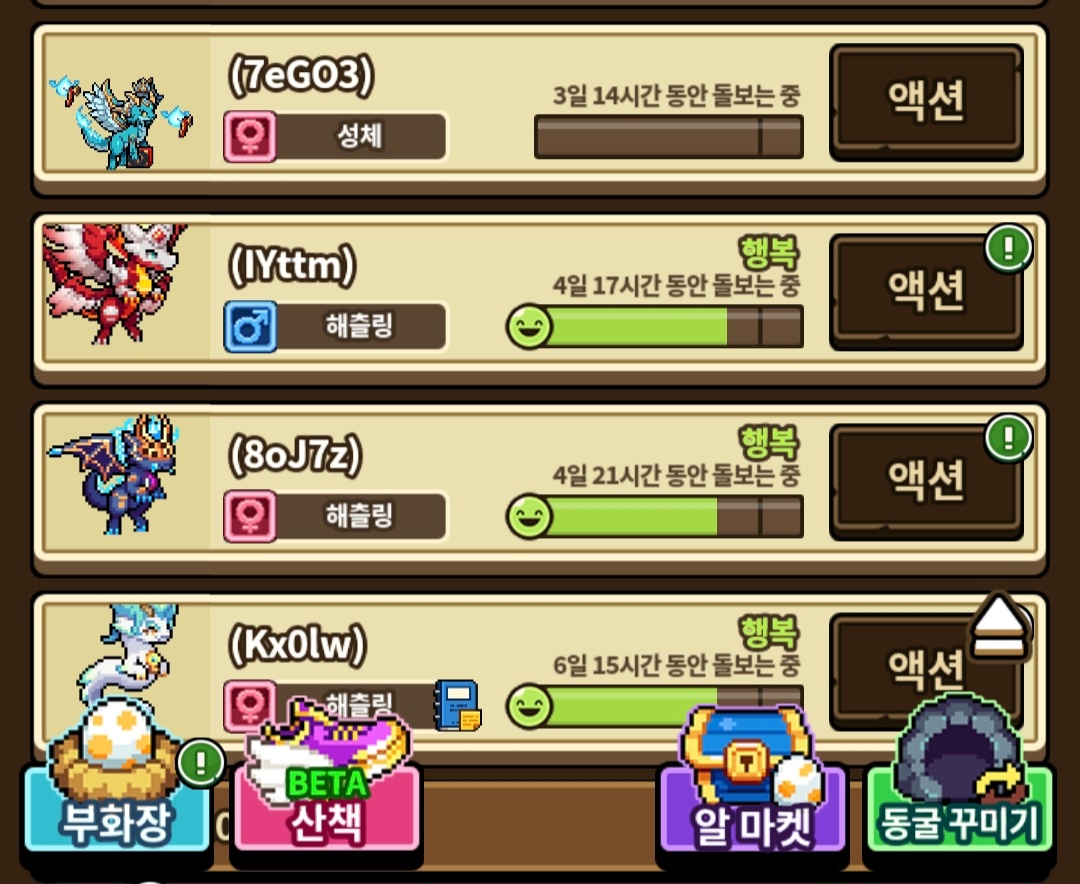Click the scroll-to-top arrow button
Screen dimensions: 1080x884
tap(999, 627)
